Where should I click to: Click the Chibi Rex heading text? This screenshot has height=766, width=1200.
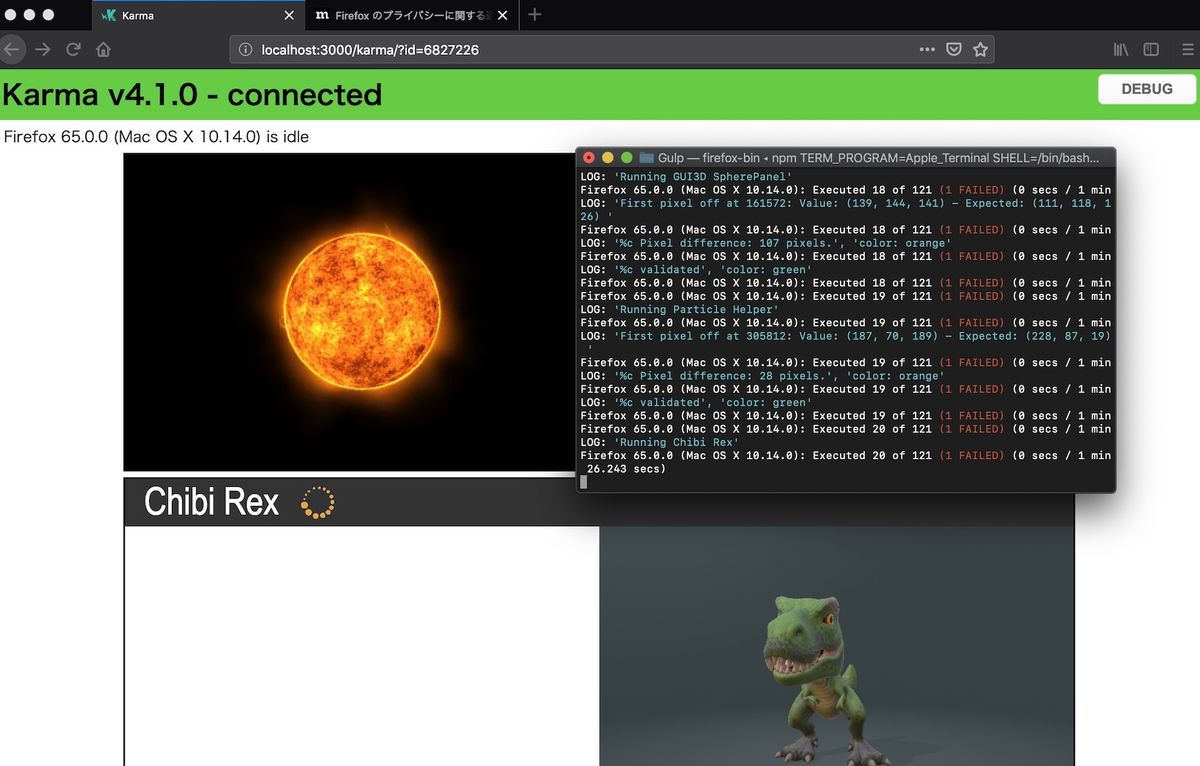212,502
